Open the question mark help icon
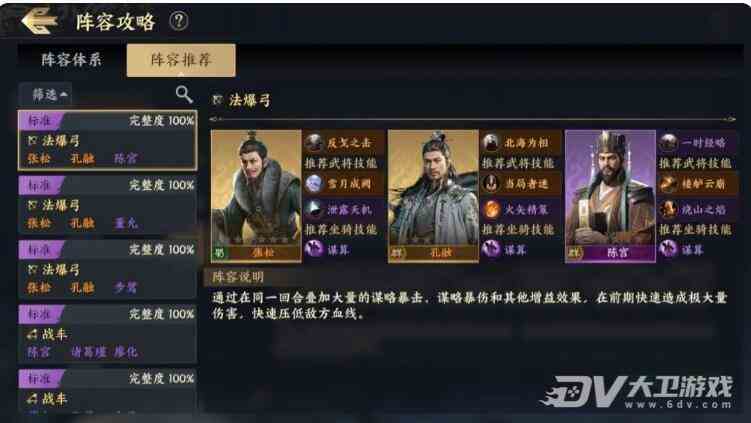This screenshot has width=751, height=423. (179, 21)
